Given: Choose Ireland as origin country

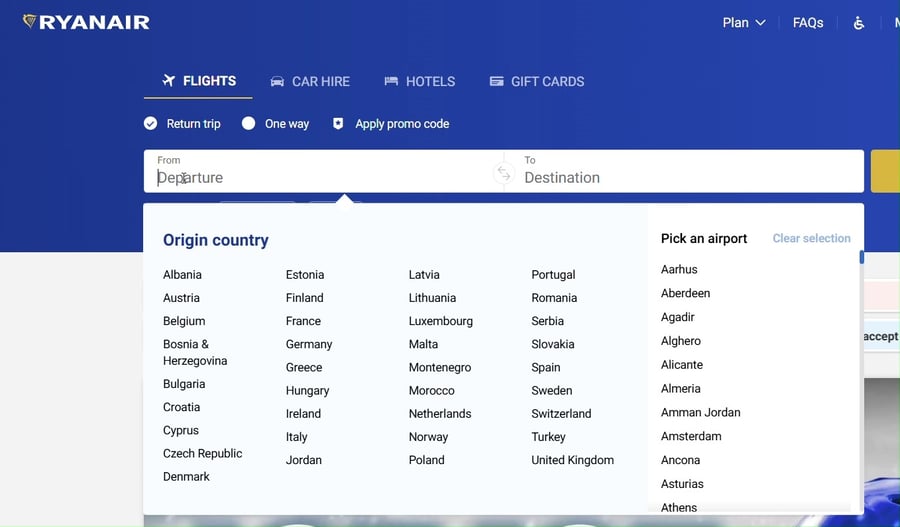Looking at the screenshot, I should point(303,414).
